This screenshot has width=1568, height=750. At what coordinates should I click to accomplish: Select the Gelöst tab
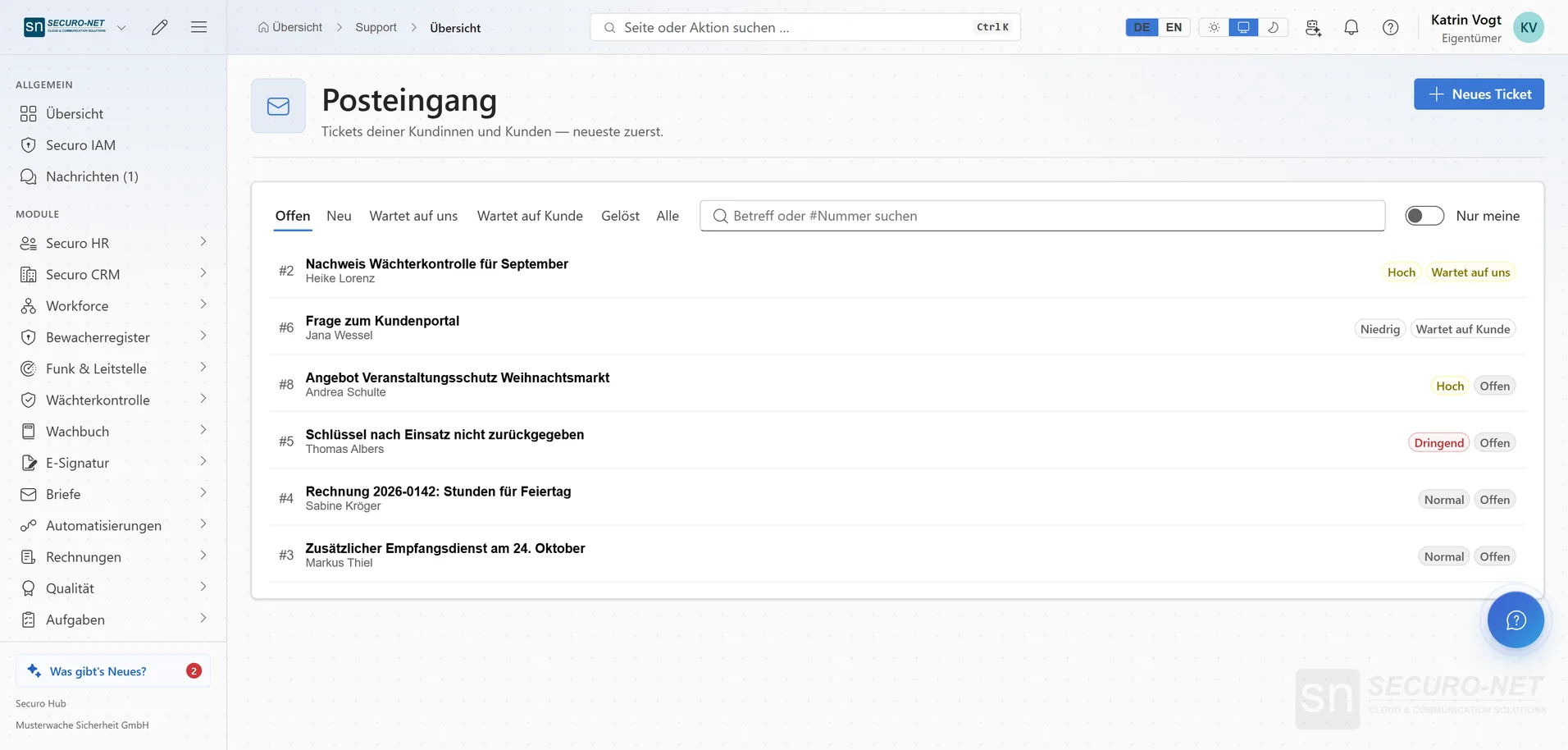pyautogui.click(x=620, y=216)
